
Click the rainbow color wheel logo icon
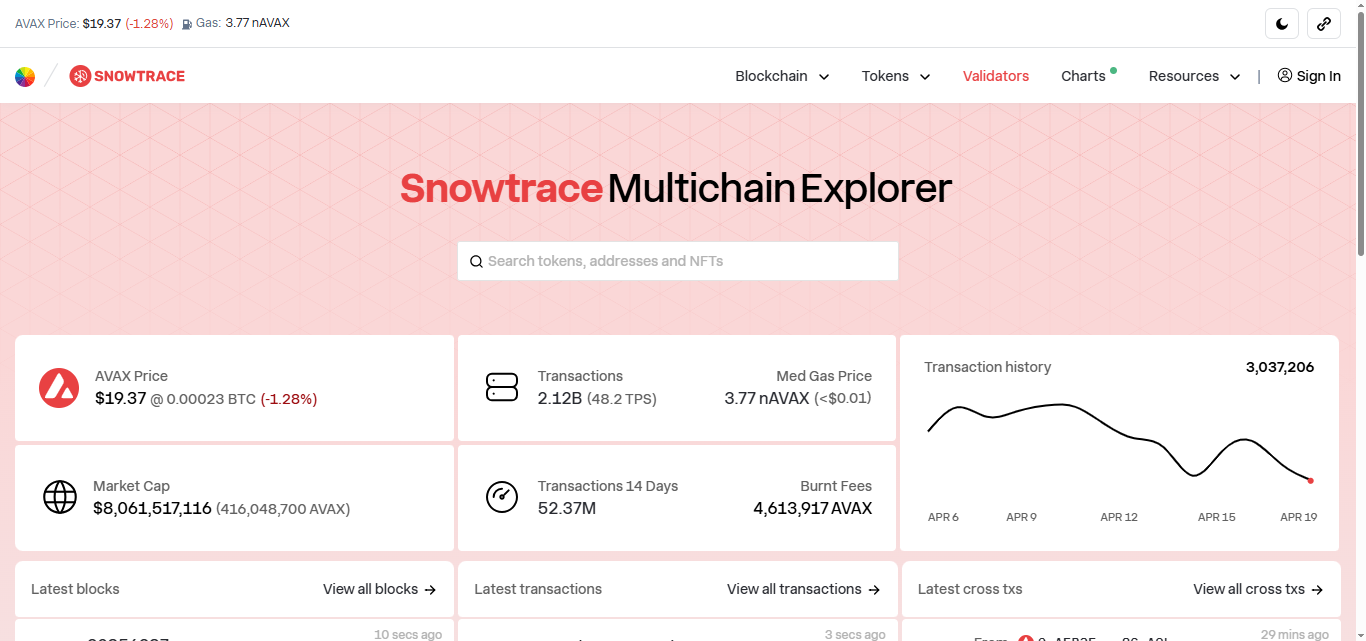25,76
